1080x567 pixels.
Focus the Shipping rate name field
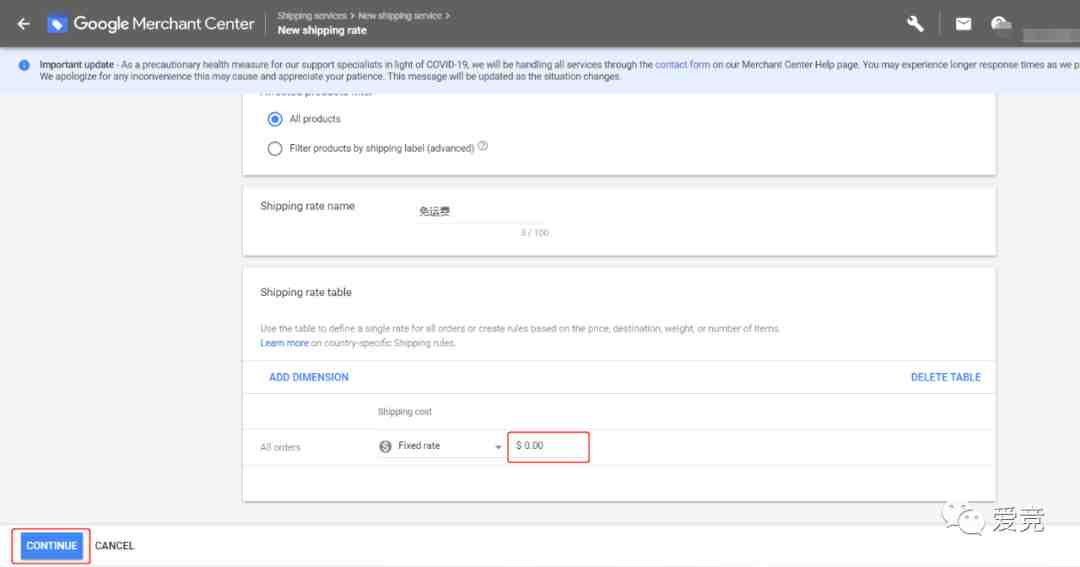pos(482,212)
